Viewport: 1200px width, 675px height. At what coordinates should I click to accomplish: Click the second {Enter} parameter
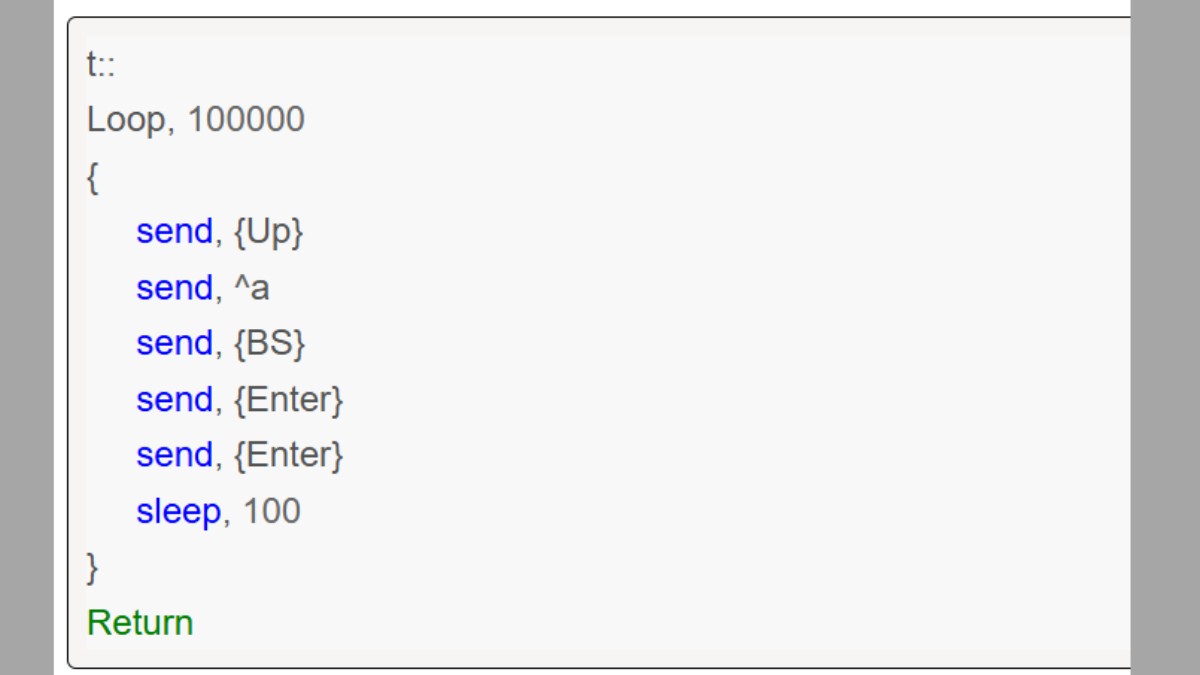pyautogui.click(x=288, y=456)
